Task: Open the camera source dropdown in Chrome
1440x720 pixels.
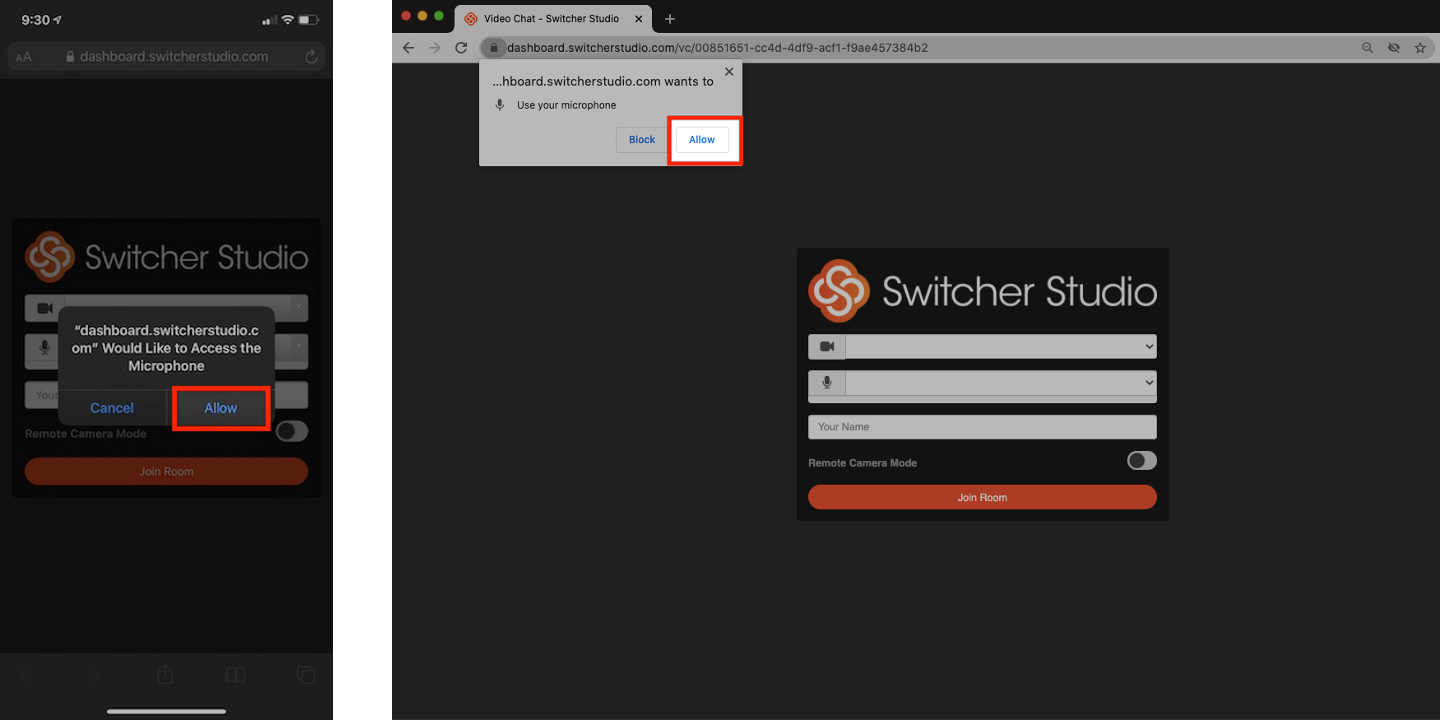Action: [1000, 346]
